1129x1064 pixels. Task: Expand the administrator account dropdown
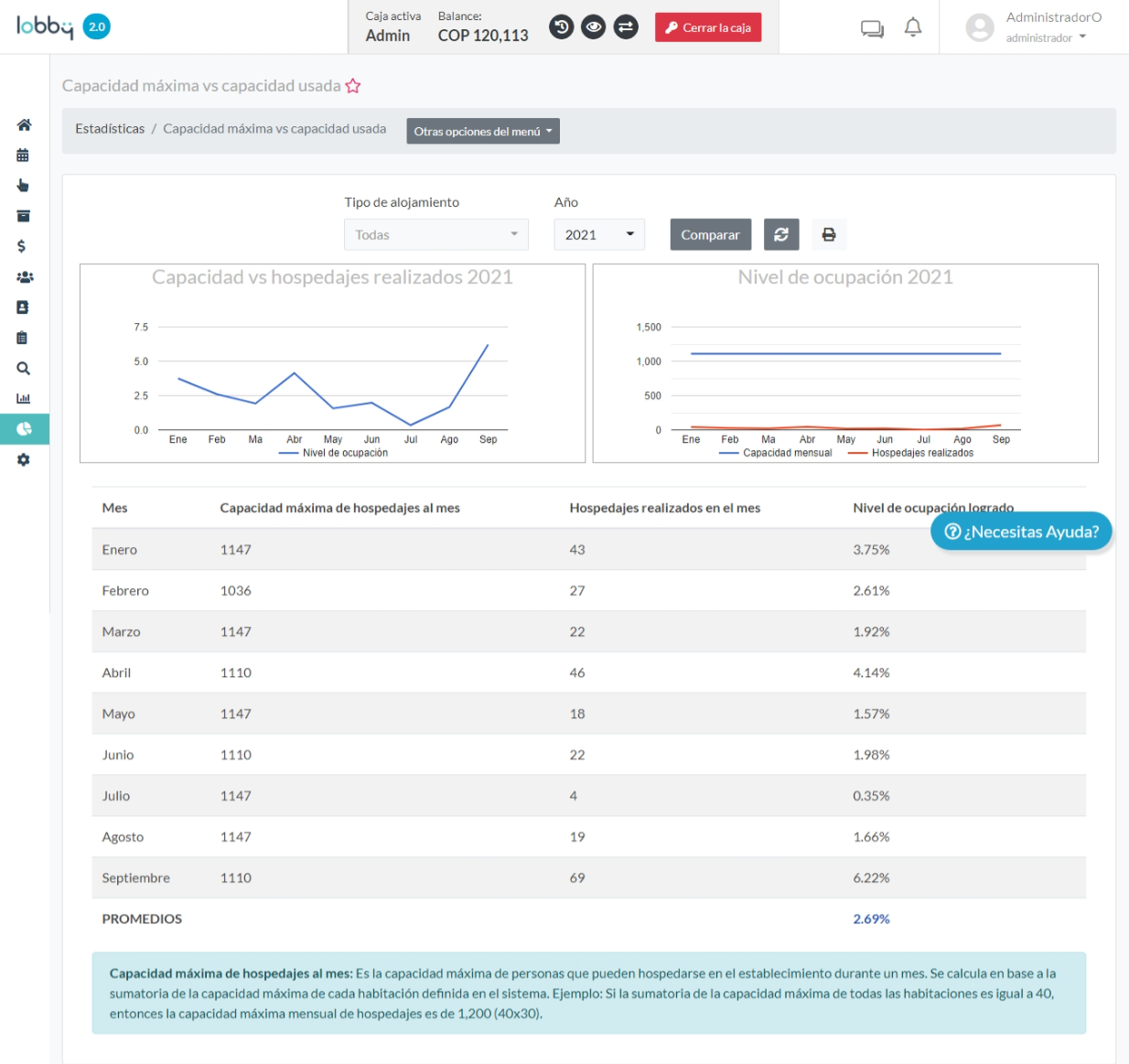click(1047, 38)
